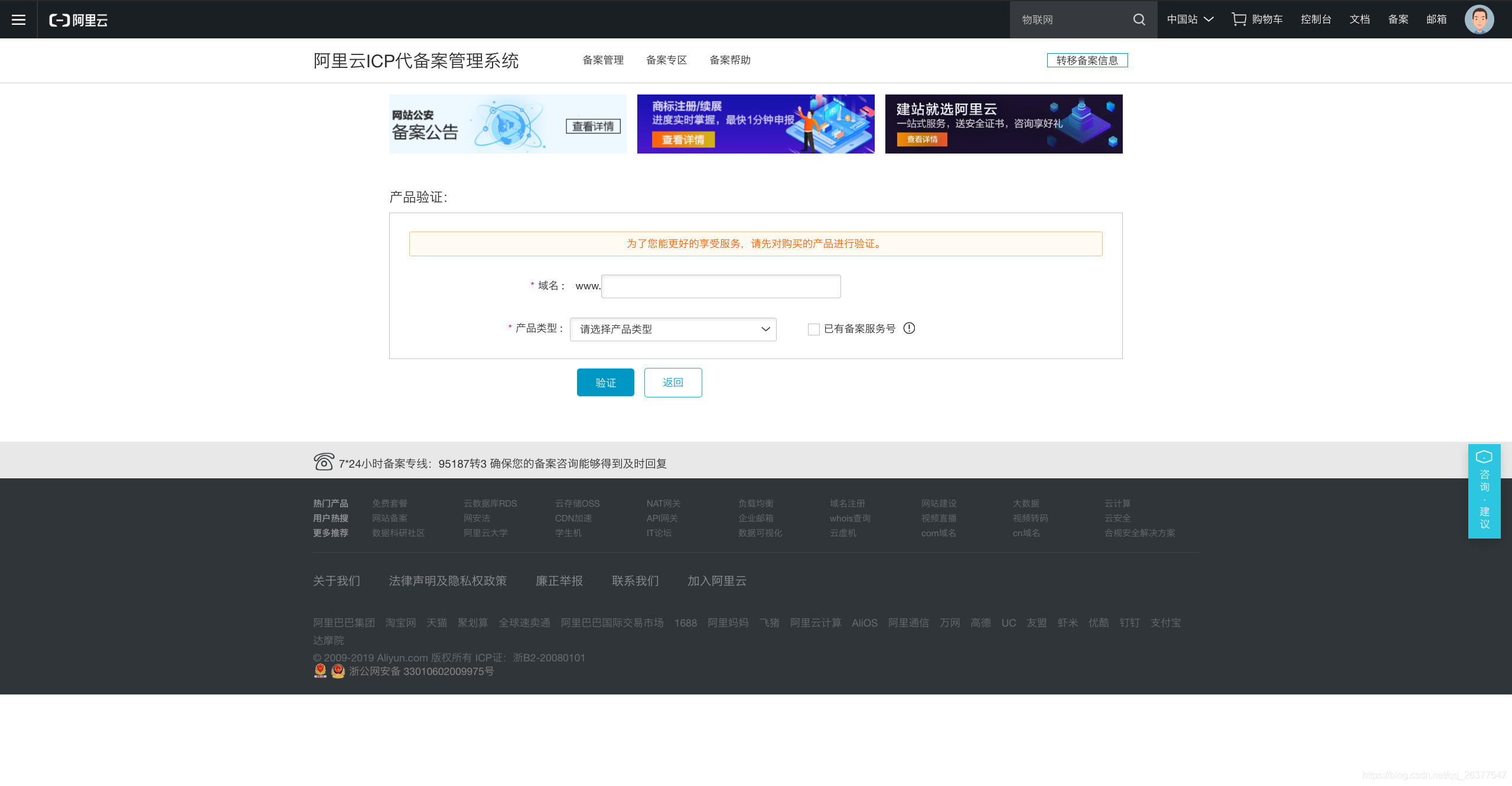Open the 联系我们 footer link

click(636, 581)
